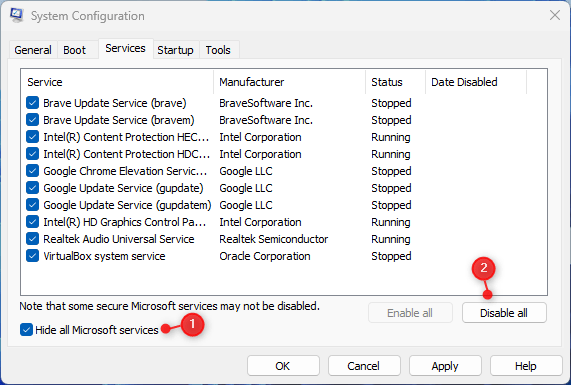The width and height of the screenshot is (571, 385).
Task: Click Oracle Corporation manufacturer cell
Action: pos(265,256)
